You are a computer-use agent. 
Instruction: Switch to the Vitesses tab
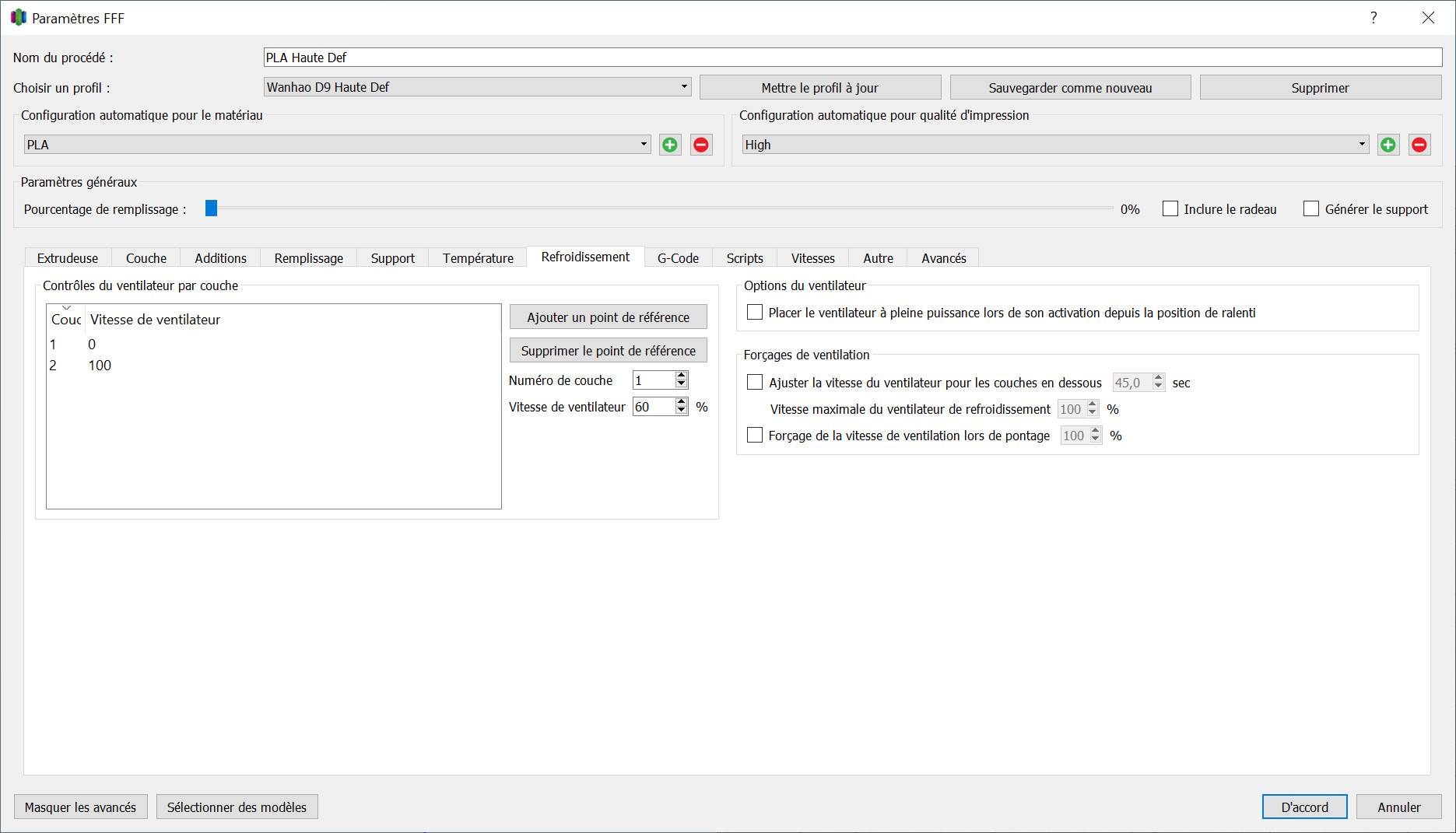click(x=812, y=258)
